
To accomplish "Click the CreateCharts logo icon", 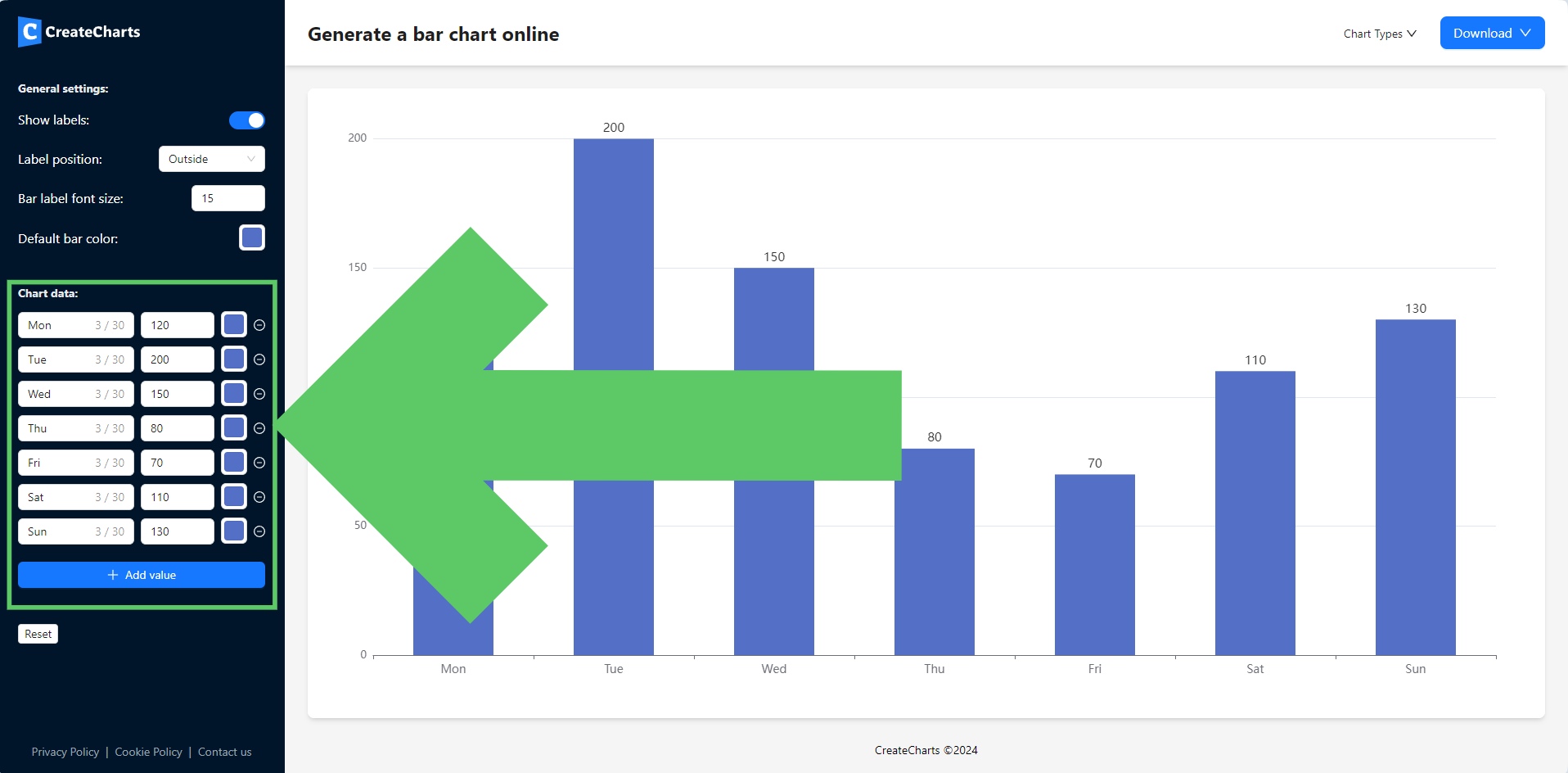I will tap(29, 31).
